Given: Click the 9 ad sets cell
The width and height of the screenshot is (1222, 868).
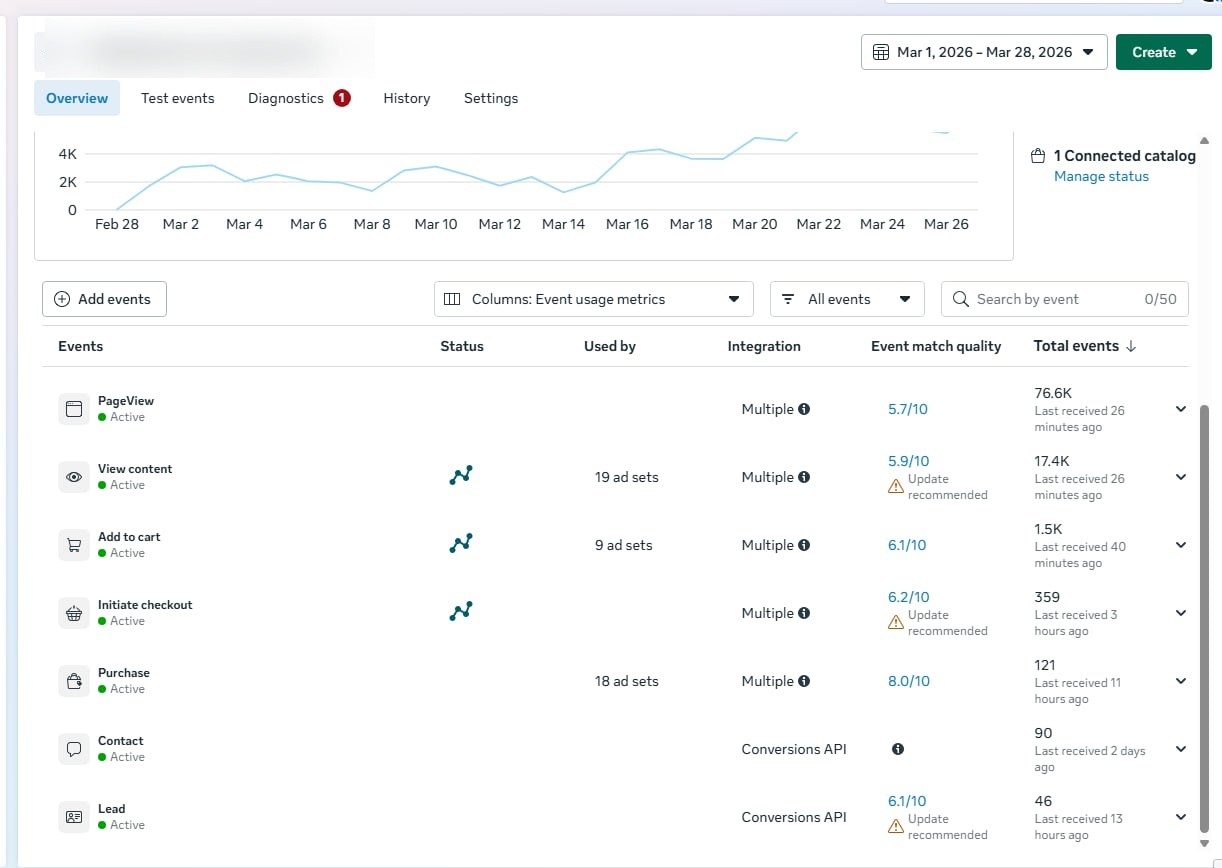Looking at the screenshot, I should point(623,545).
